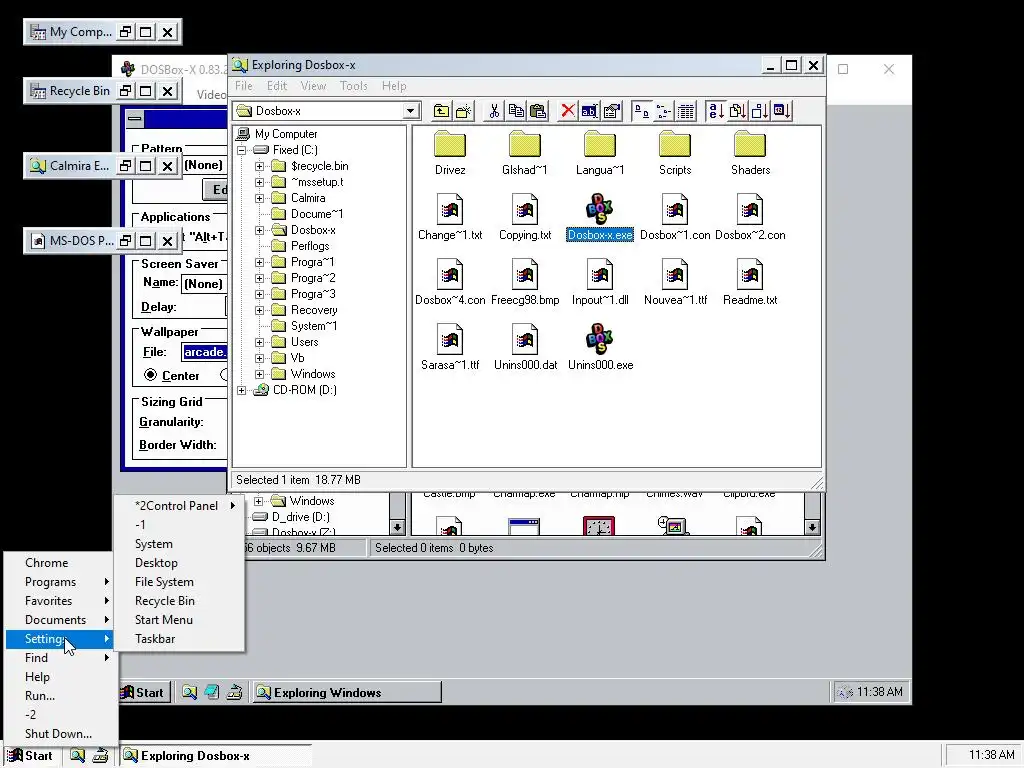The height and width of the screenshot is (768, 1024).
Task: Open Taskbar settings from Settings submenu
Action: [179, 639]
